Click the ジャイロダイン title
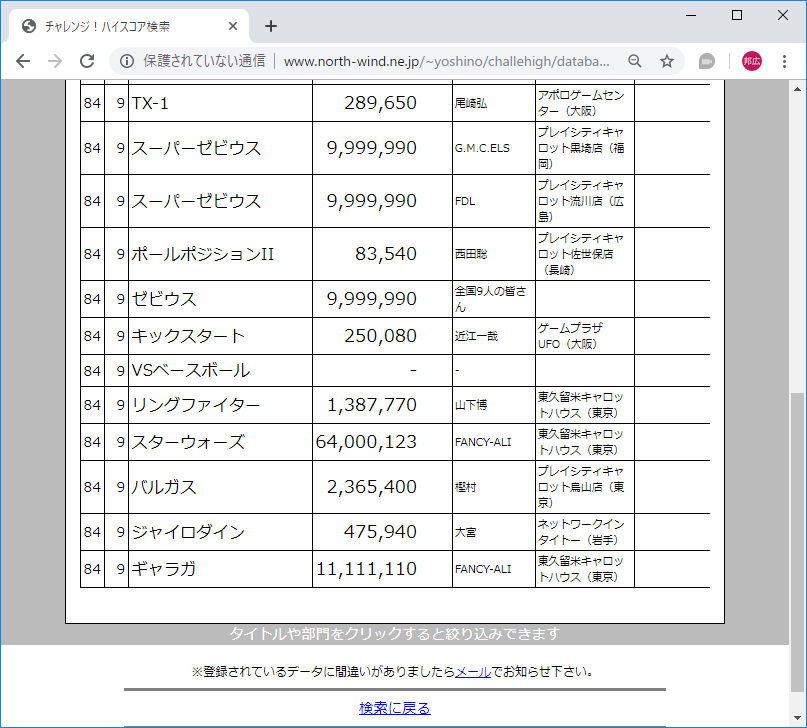This screenshot has width=807, height=728. (x=188, y=532)
